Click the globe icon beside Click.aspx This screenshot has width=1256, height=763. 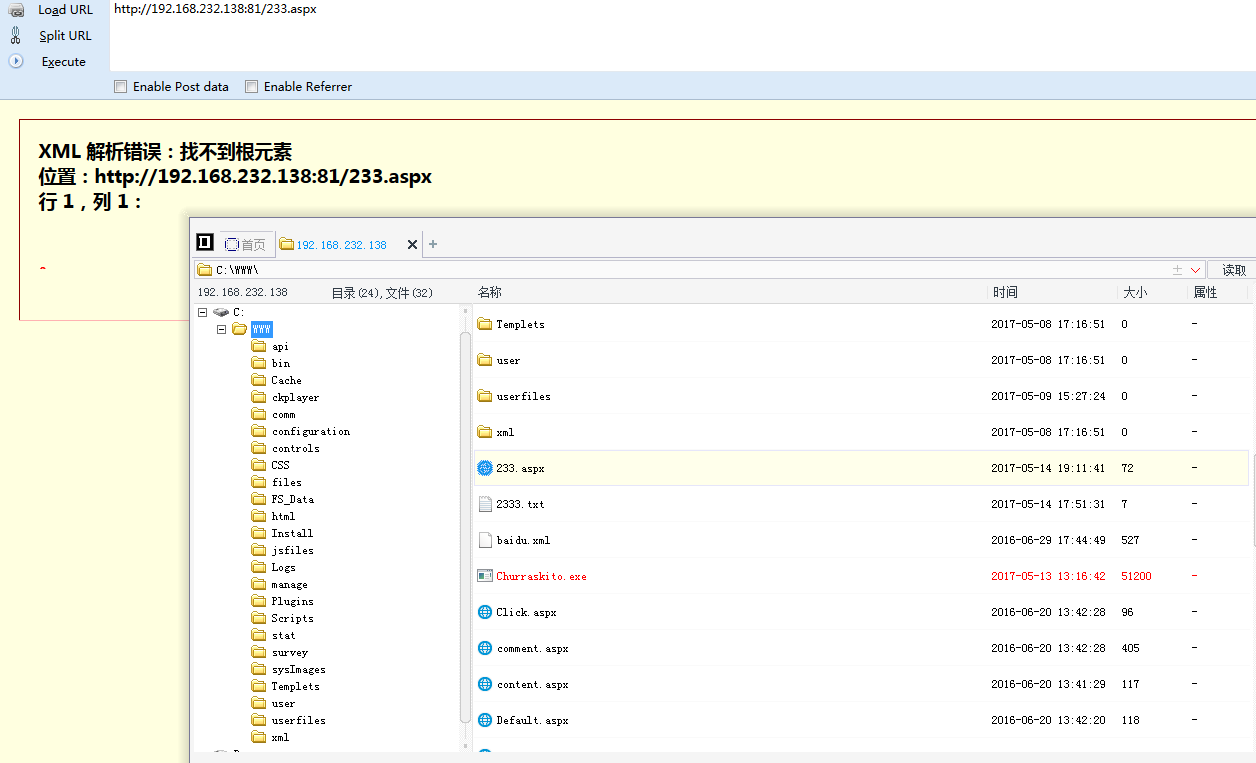tap(485, 611)
